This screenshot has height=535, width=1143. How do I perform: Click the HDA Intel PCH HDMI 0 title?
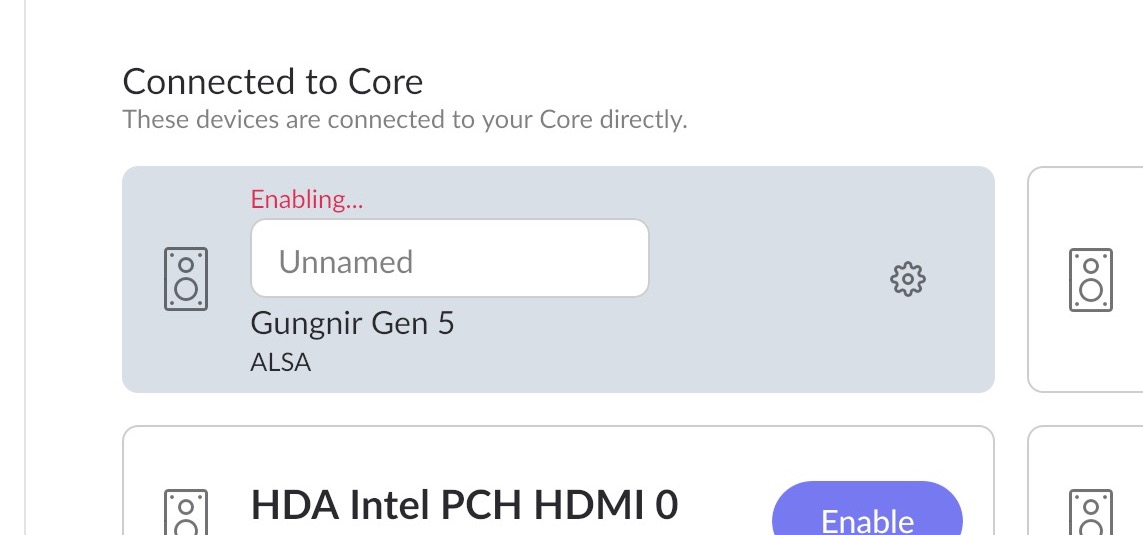point(464,505)
